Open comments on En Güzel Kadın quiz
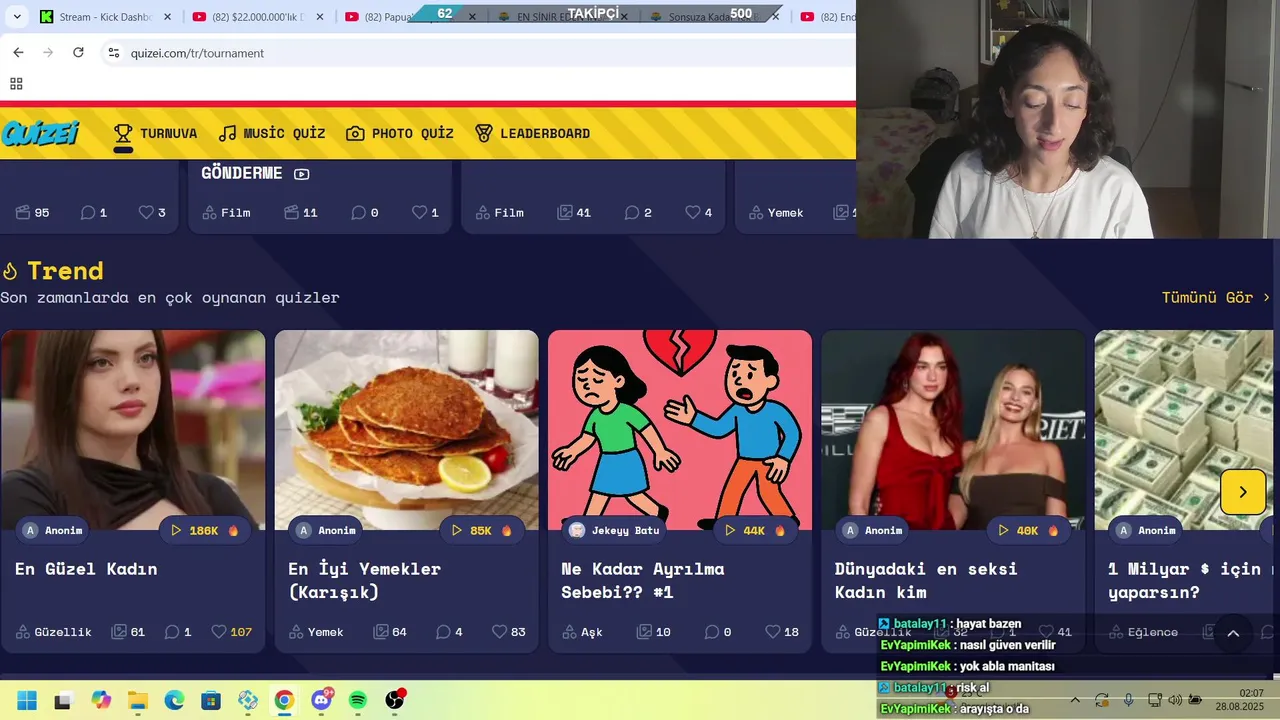Viewport: 1280px width, 720px height. [177, 632]
